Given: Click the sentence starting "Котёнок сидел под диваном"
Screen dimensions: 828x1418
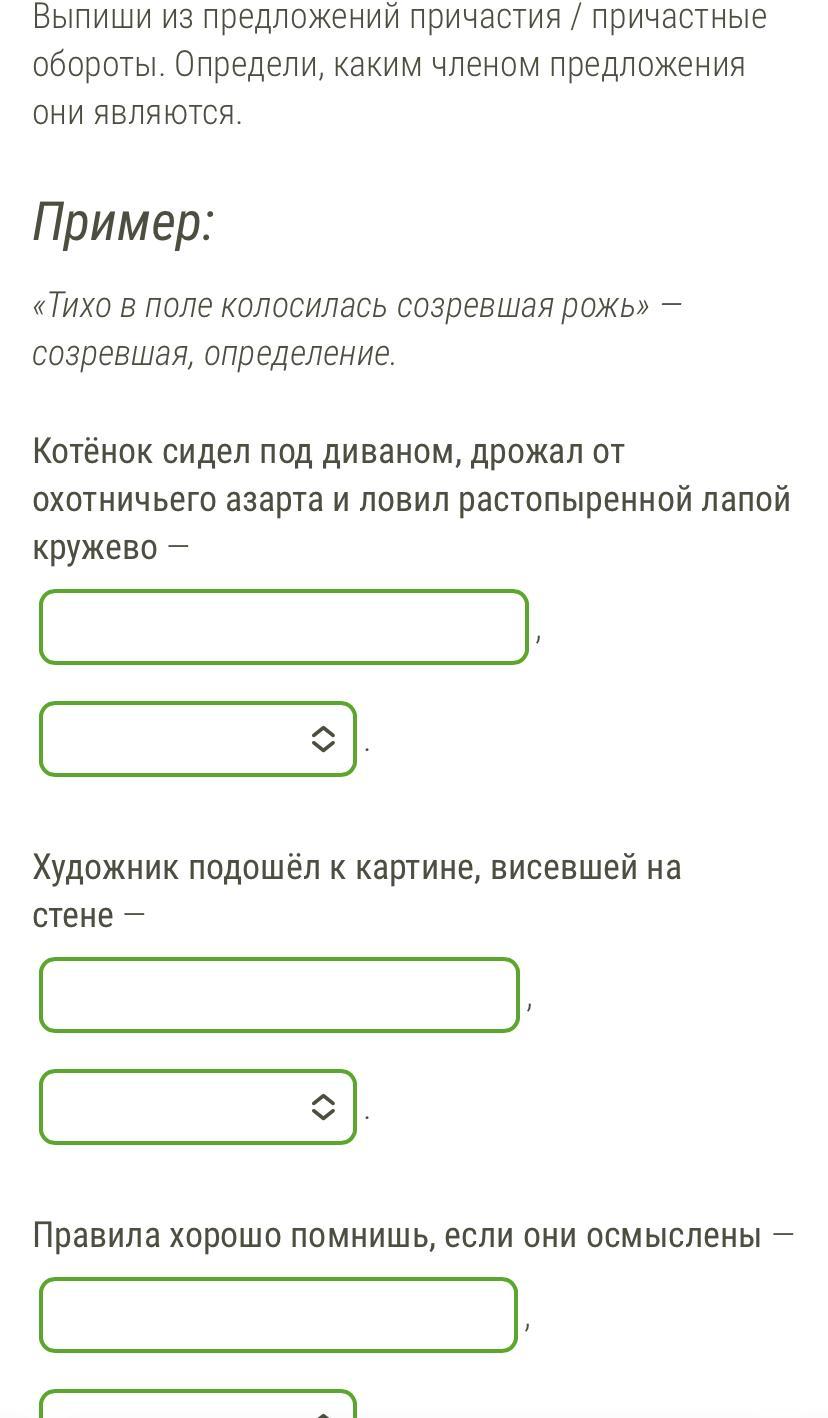Looking at the screenshot, I should 328,452.
